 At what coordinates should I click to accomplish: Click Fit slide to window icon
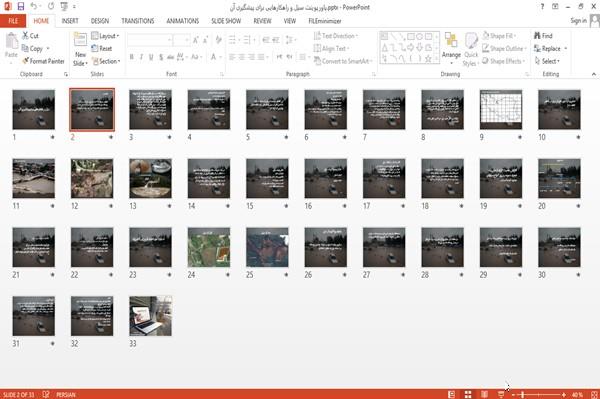point(594,394)
